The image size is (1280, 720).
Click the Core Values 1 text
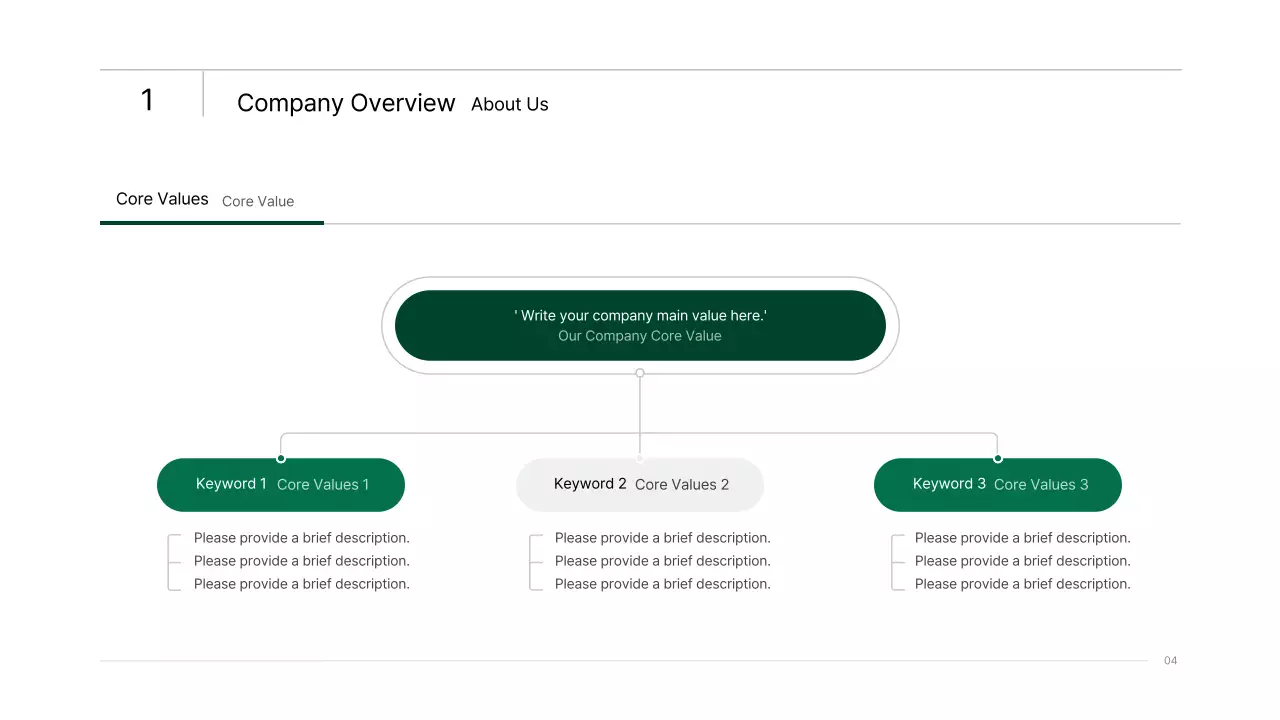[323, 485]
